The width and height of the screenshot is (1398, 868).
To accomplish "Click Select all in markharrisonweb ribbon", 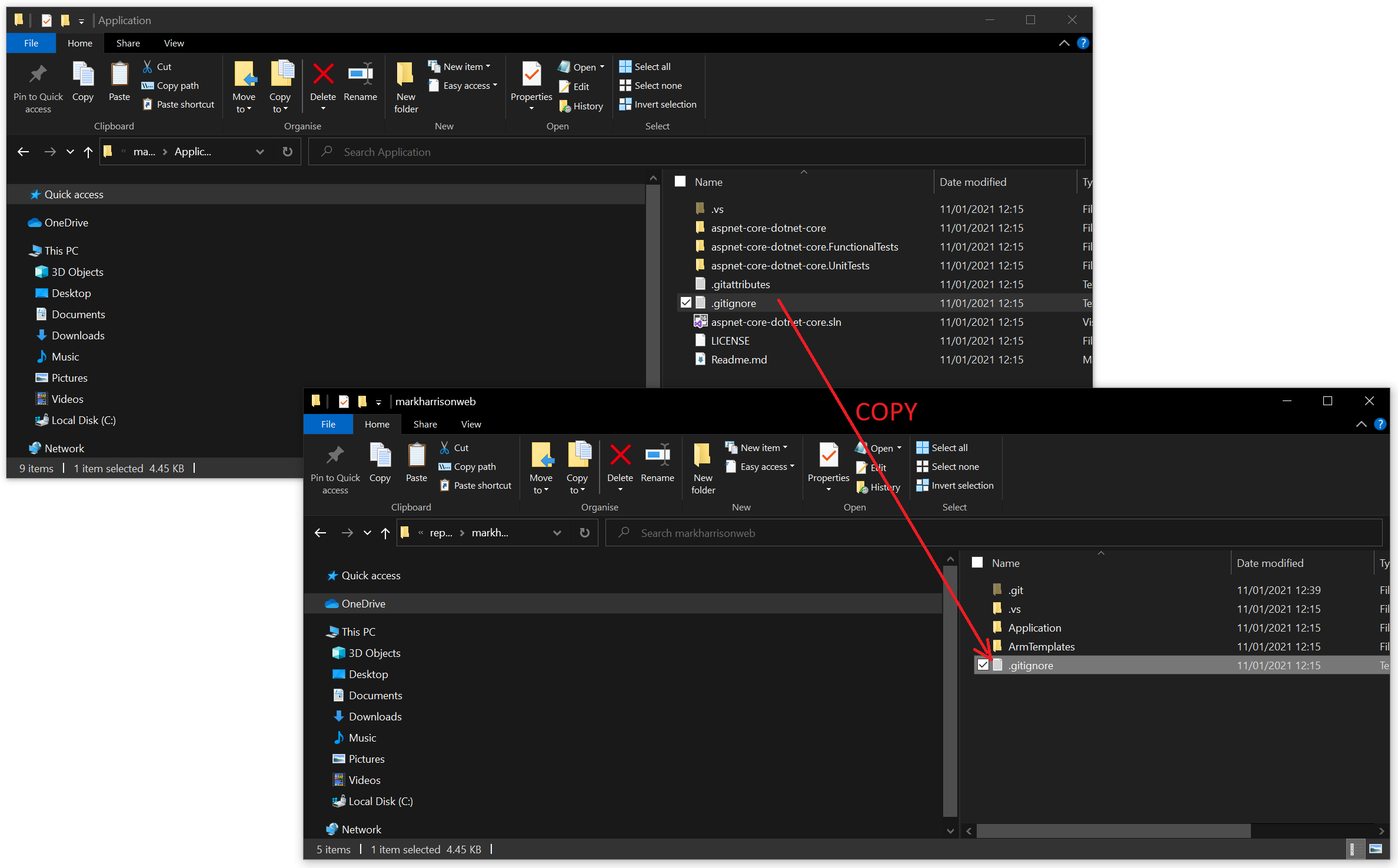I will [x=948, y=448].
